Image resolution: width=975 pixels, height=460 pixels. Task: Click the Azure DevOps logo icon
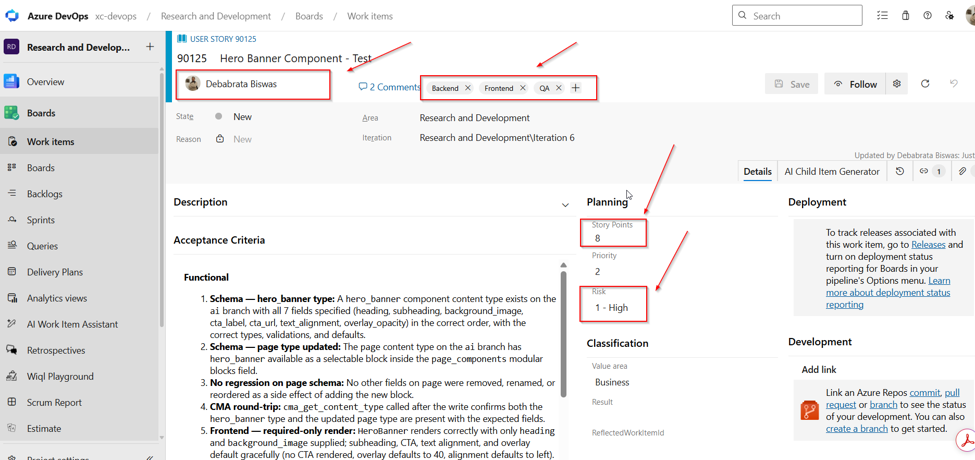pyautogui.click(x=12, y=16)
